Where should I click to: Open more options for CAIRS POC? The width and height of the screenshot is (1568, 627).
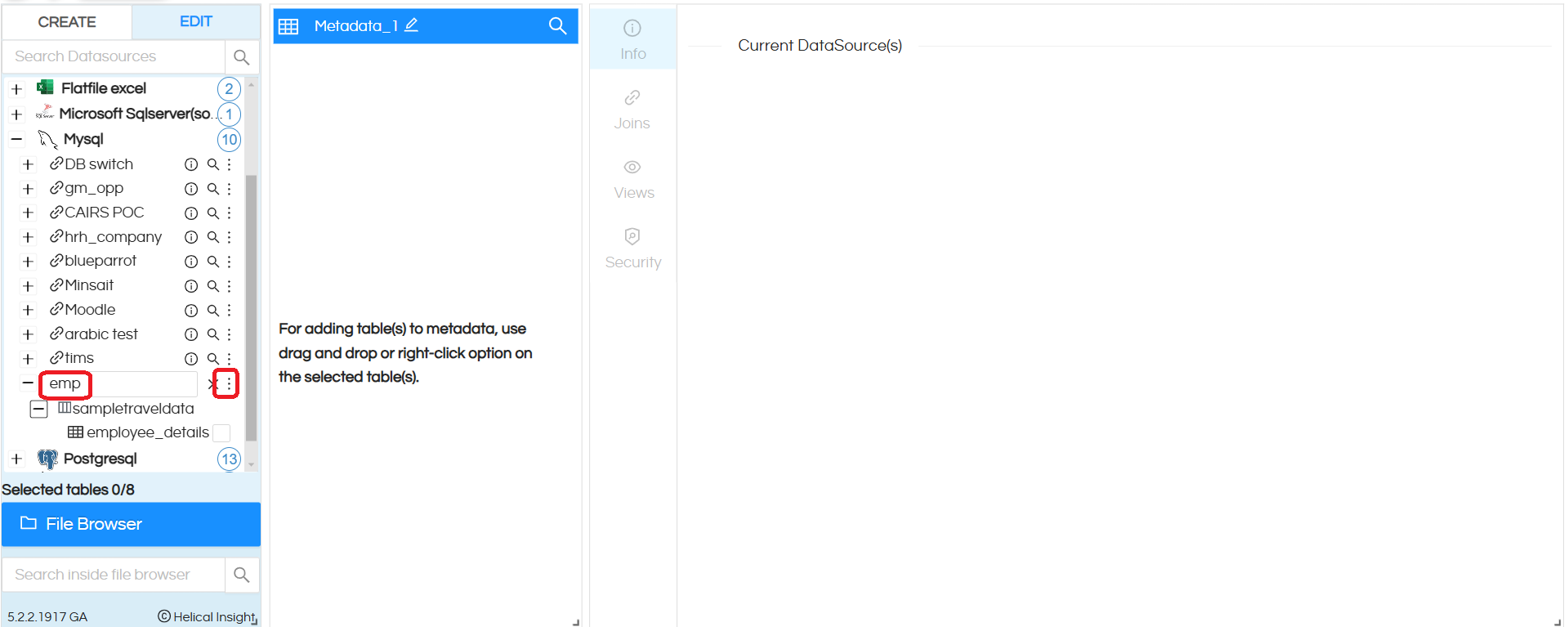[230, 213]
